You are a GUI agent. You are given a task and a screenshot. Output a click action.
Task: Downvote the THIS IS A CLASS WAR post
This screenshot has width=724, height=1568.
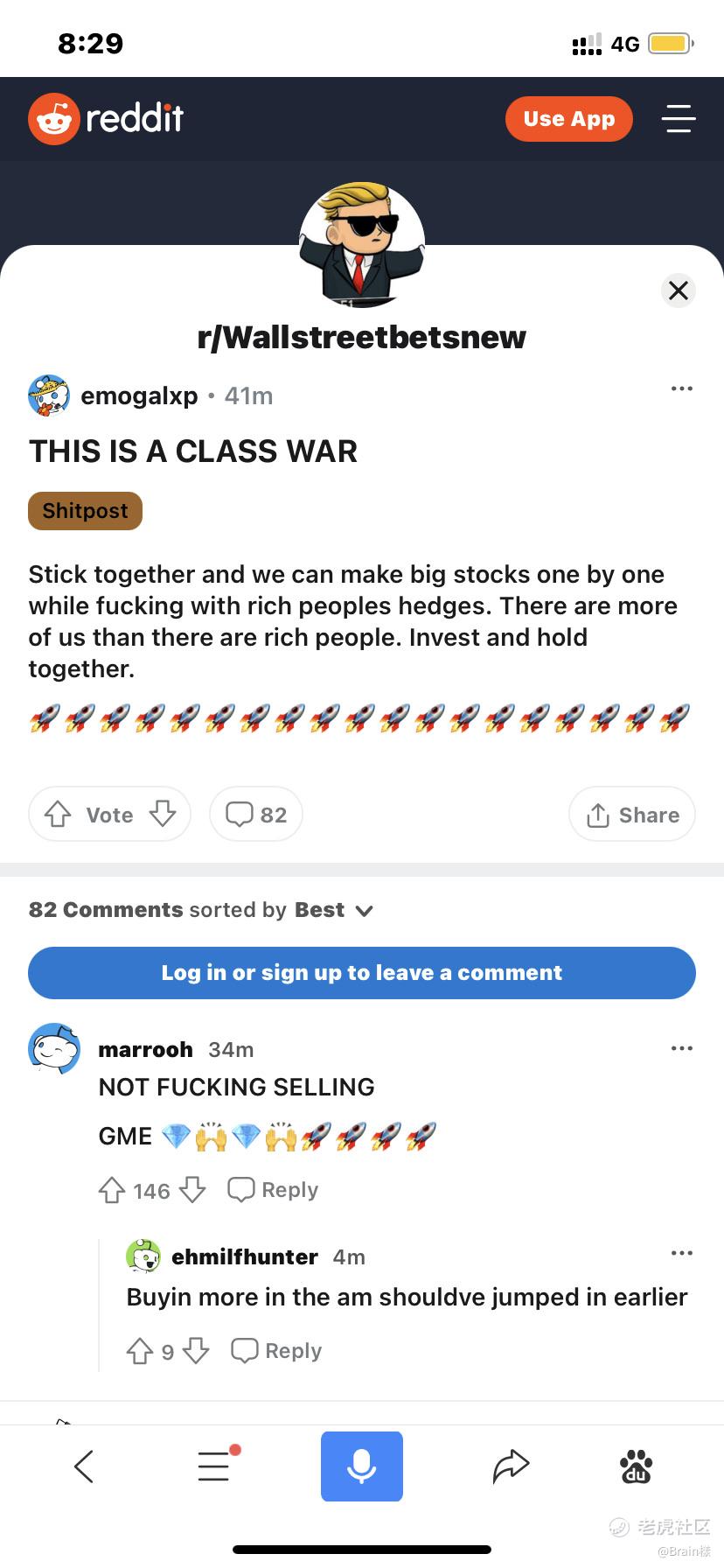pos(163,815)
